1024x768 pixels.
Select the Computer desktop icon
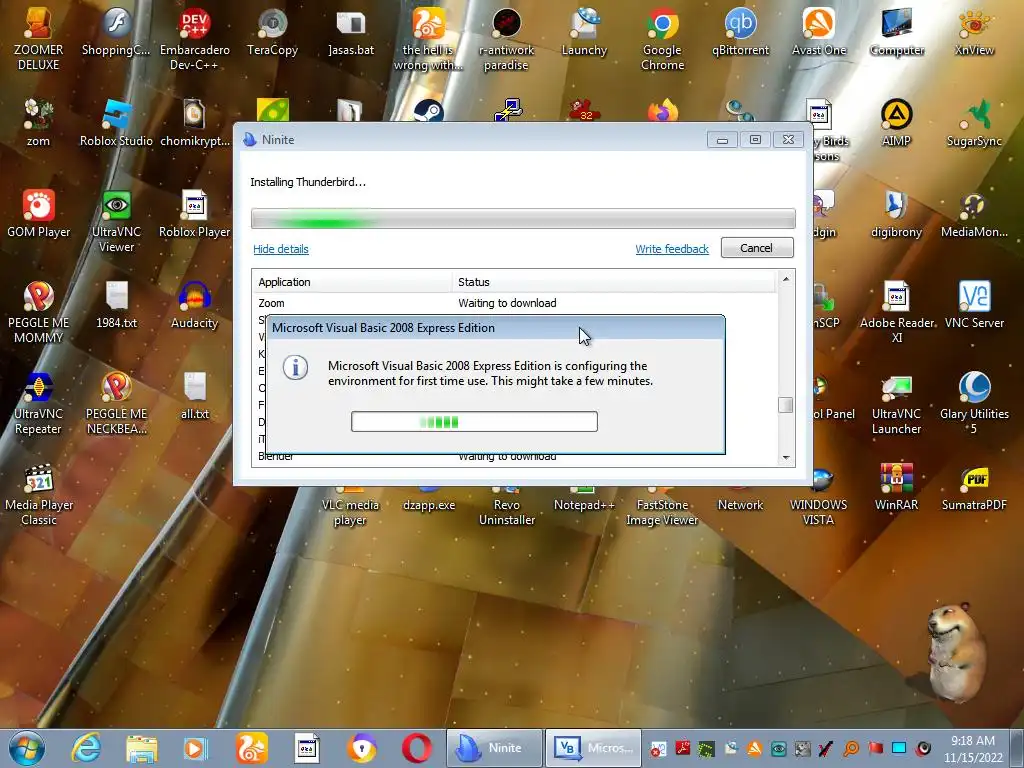pyautogui.click(x=897, y=31)
